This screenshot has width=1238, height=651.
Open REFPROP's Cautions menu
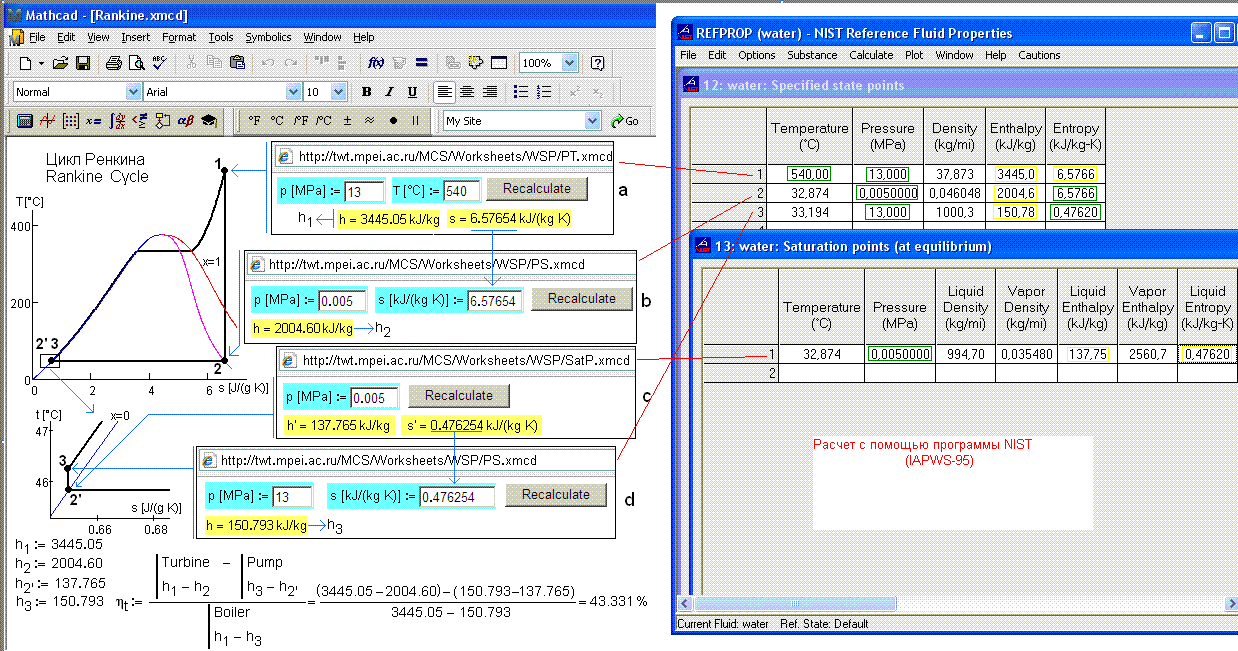[1039, 55]
